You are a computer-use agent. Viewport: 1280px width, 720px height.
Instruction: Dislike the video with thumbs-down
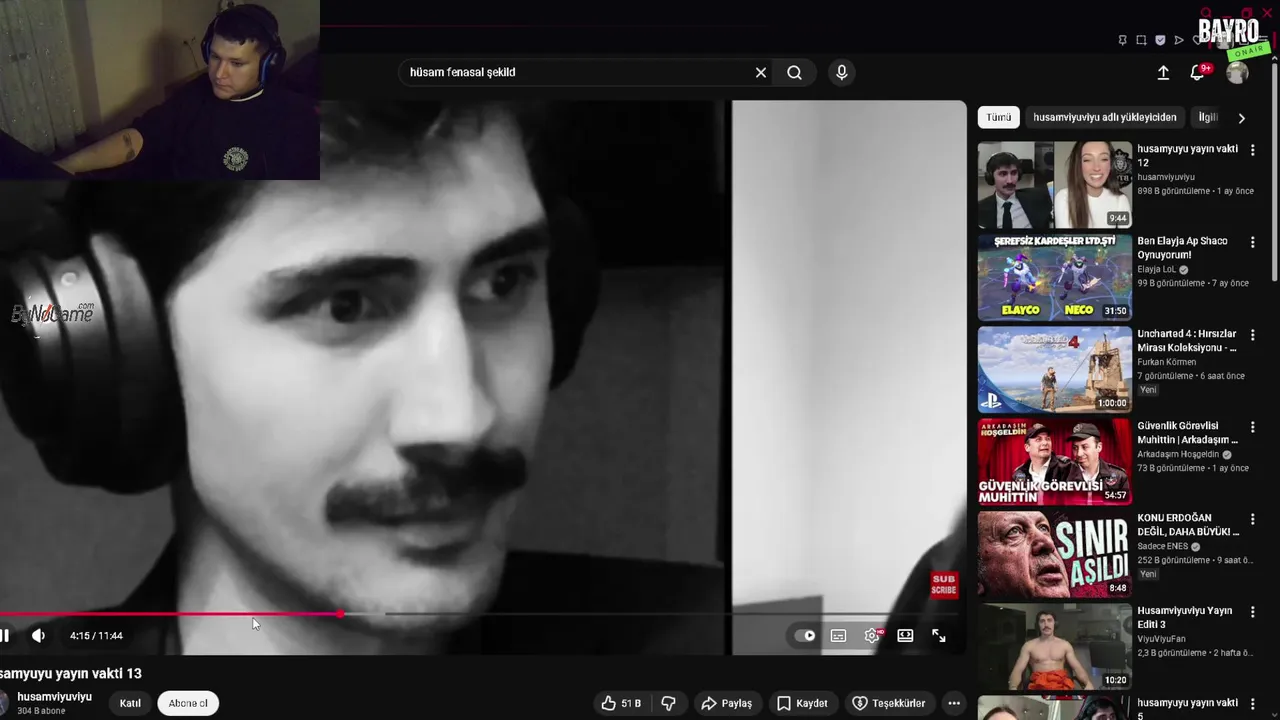pyautogui.click(x=668, y=703)
